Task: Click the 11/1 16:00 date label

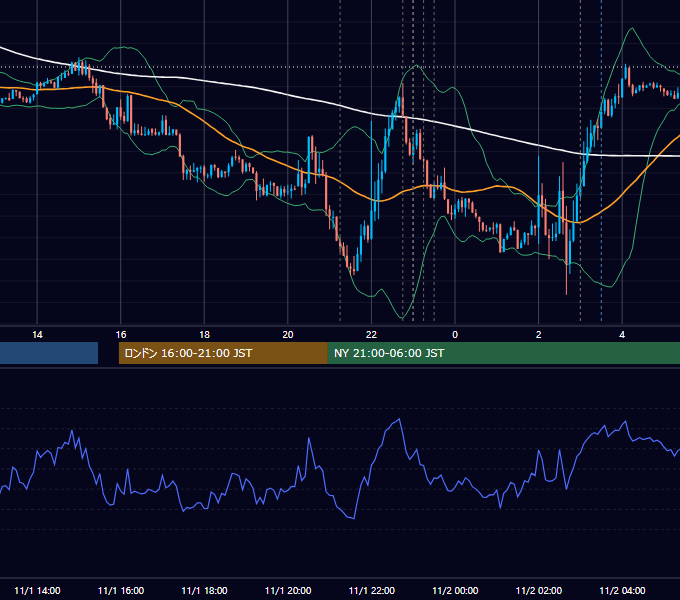Action: pos(121,590)
